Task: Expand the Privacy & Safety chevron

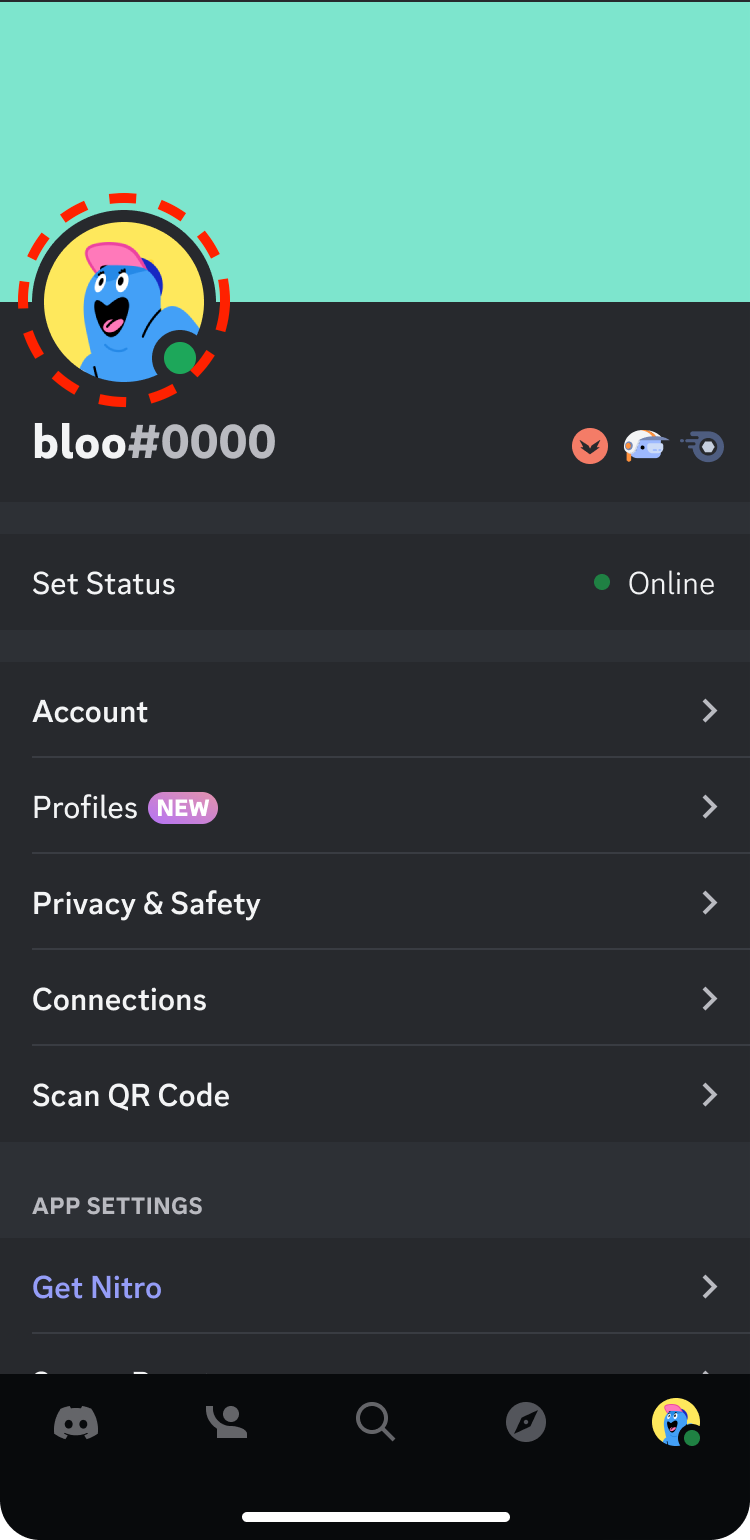Action: (x=710, y=903)
